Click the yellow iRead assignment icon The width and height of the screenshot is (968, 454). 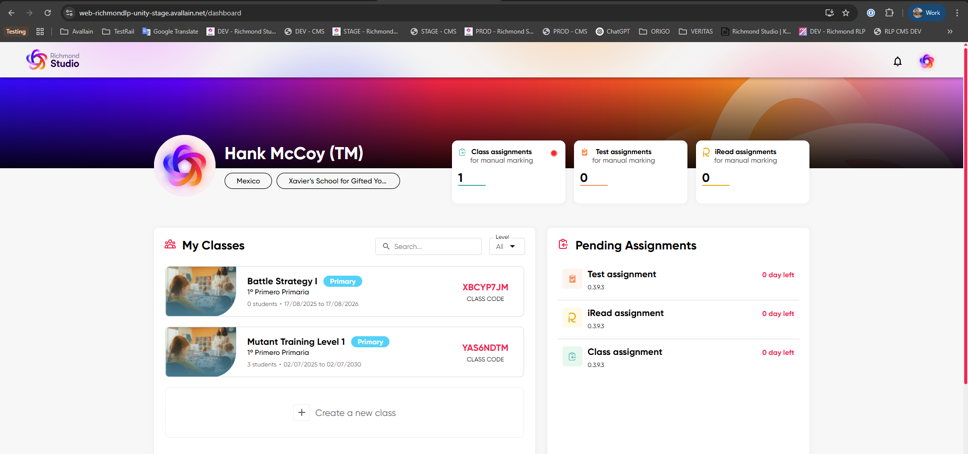572,317
